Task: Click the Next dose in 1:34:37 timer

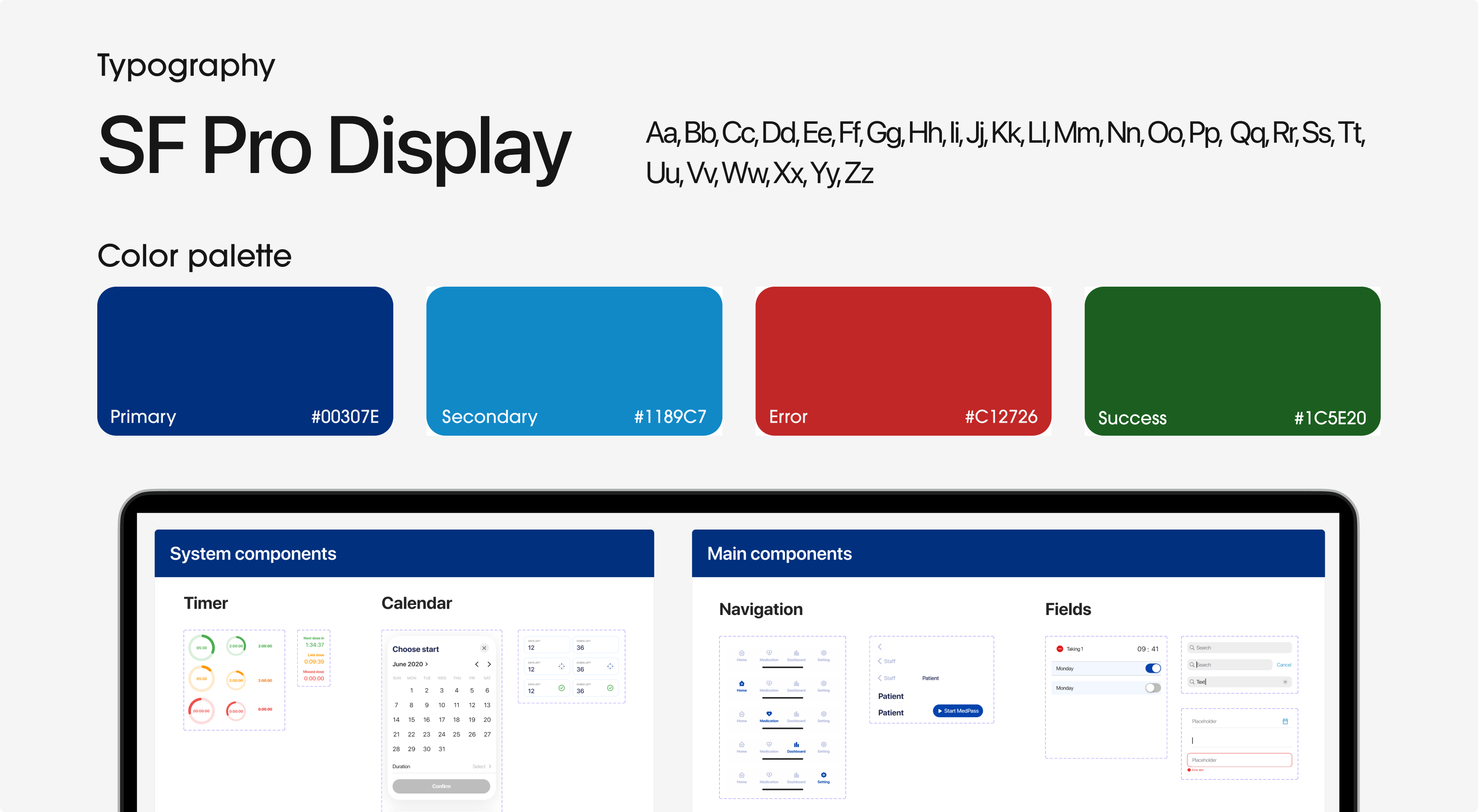Action: pos(314,642)
